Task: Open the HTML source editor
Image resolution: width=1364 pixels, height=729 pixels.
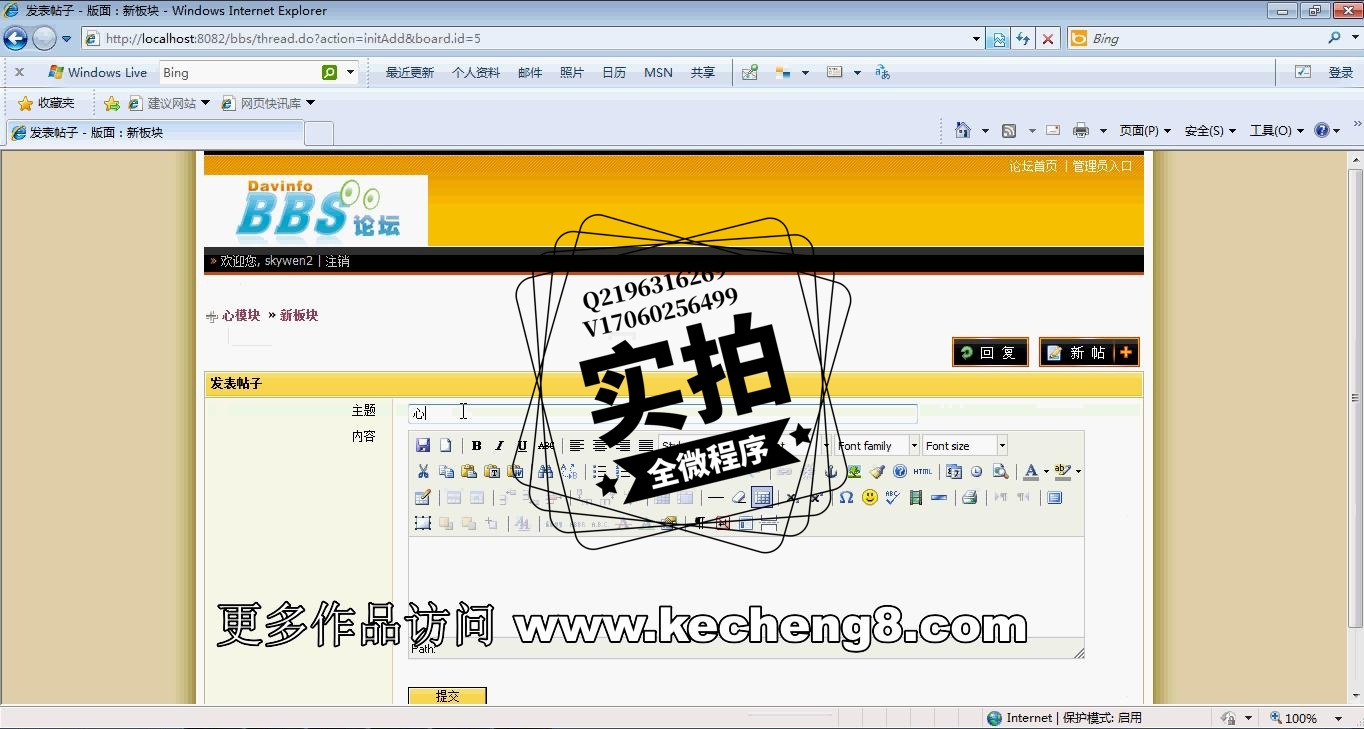Action: [923, 472]
